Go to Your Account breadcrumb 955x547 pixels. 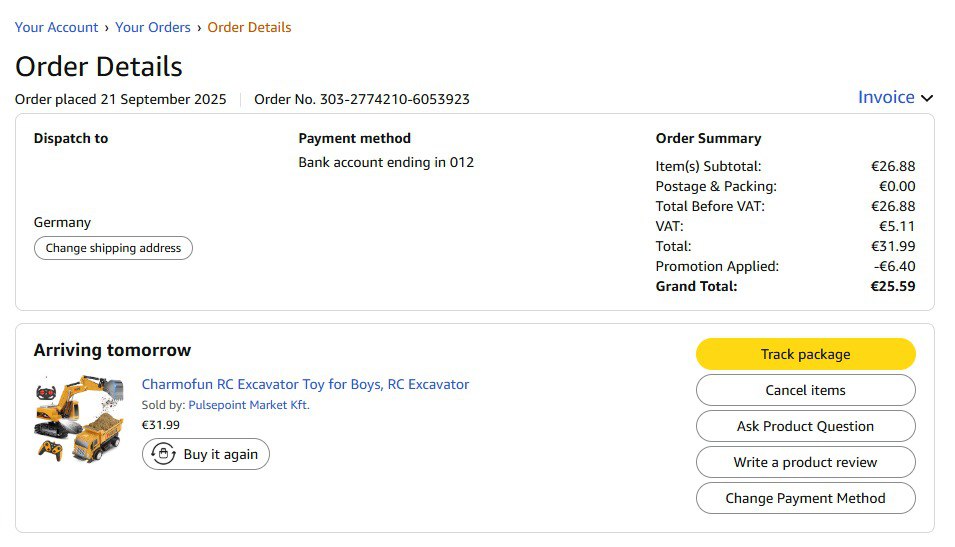[56, 27]
